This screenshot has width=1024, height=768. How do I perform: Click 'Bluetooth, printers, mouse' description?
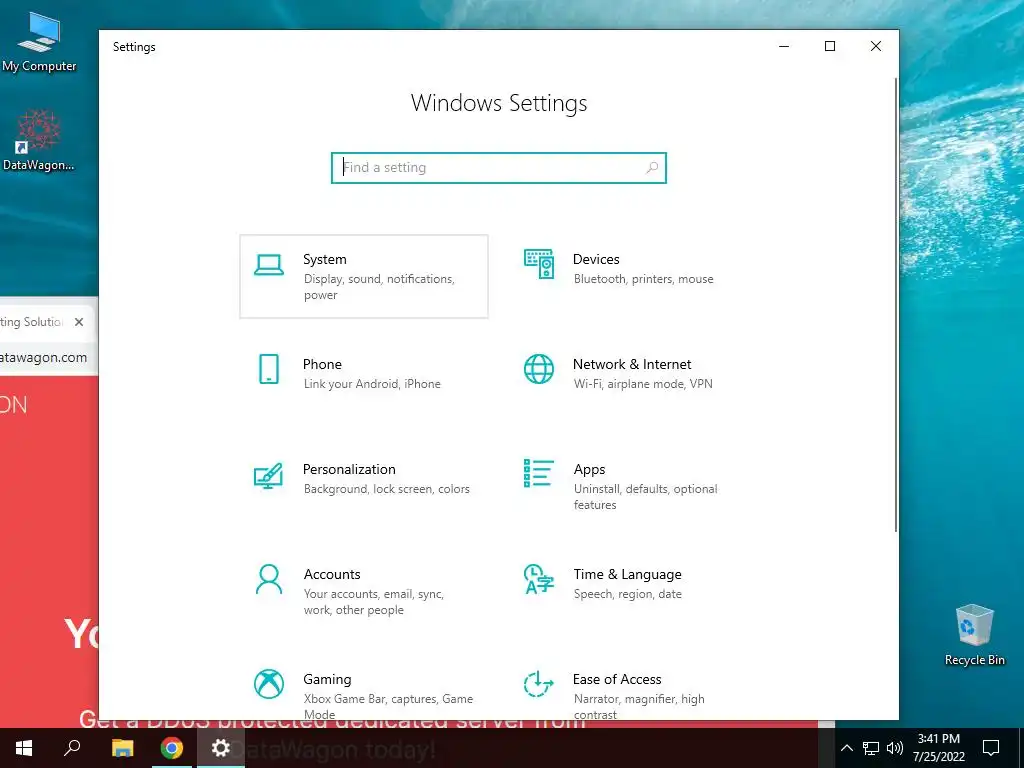coord(643,279)
